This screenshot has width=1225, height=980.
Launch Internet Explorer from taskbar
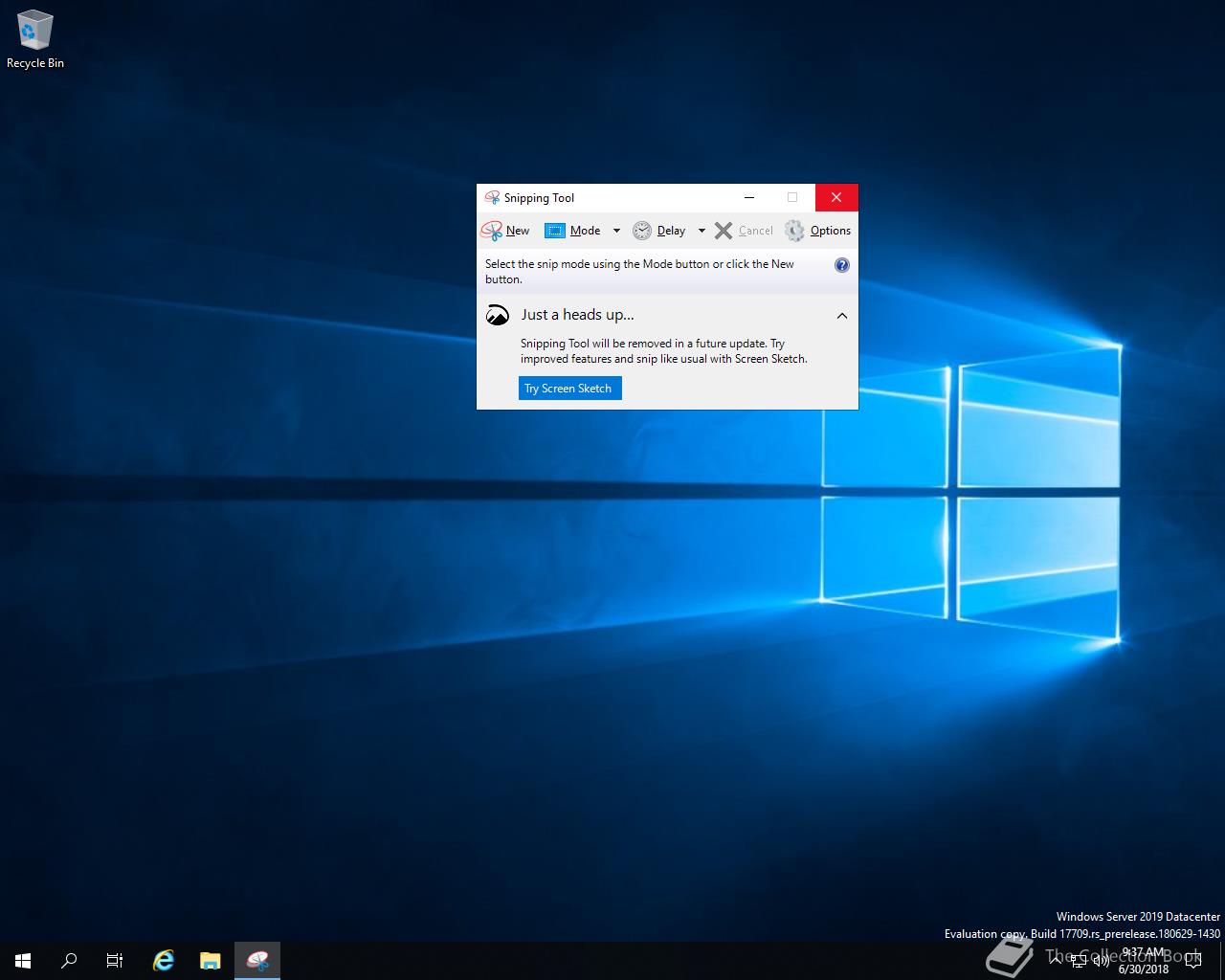click(164, 961)
